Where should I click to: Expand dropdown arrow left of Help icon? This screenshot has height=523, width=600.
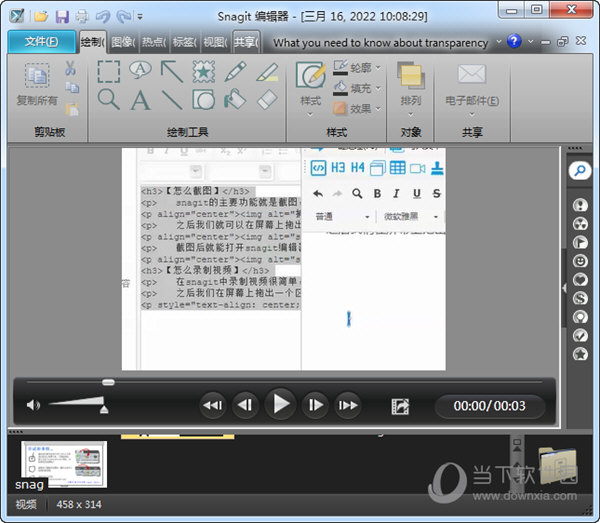coord(499,41)
